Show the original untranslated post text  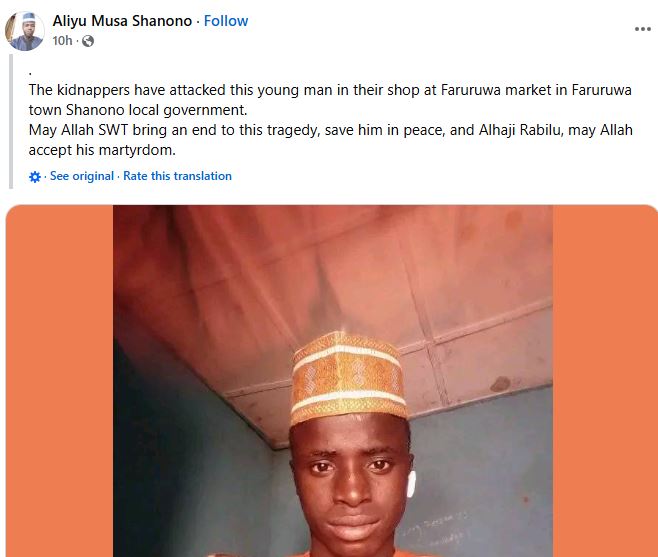point(82,176)
